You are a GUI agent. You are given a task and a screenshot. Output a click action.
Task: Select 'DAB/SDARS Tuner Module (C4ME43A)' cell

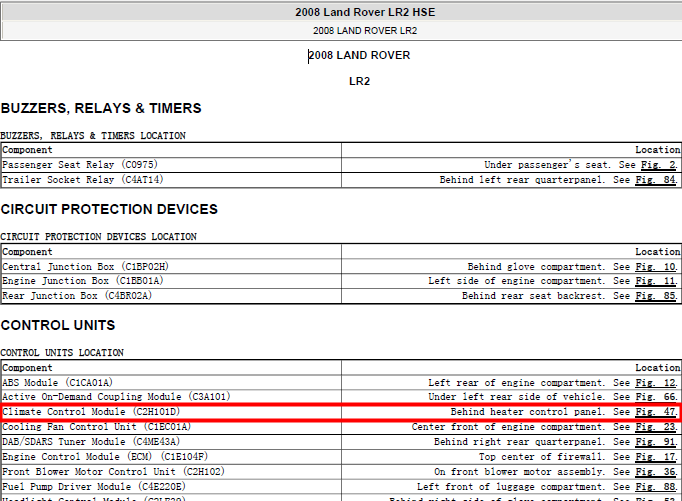point(171,442)
